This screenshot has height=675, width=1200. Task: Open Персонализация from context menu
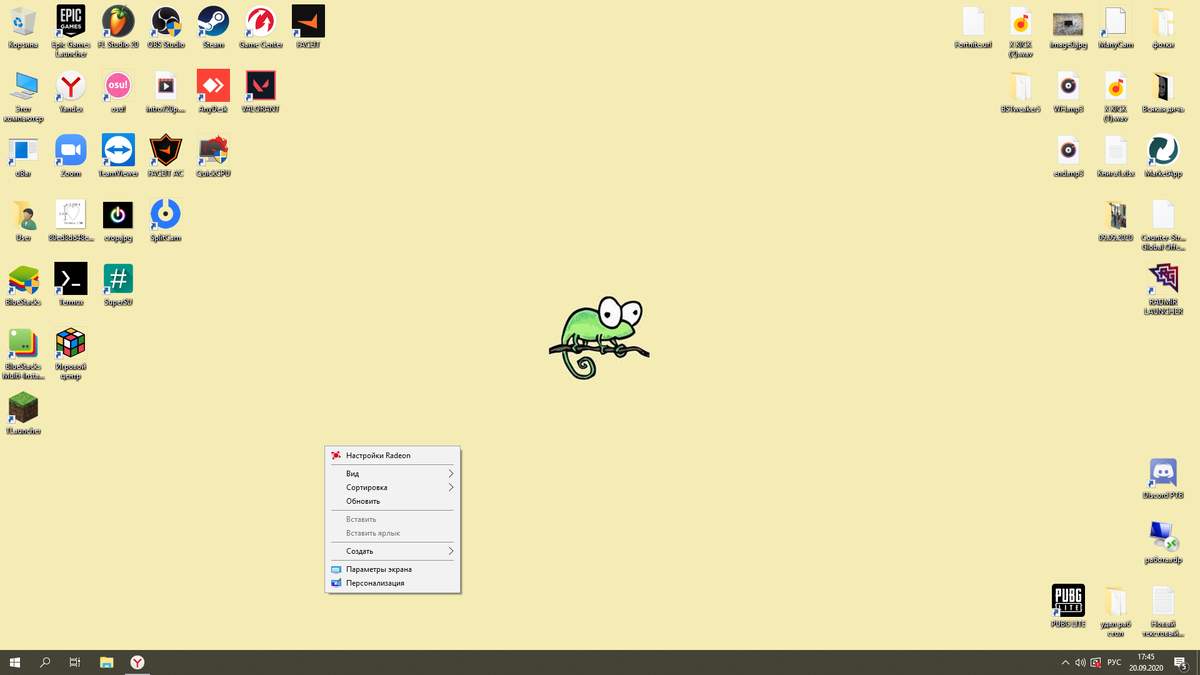click(x=393, y=583)
